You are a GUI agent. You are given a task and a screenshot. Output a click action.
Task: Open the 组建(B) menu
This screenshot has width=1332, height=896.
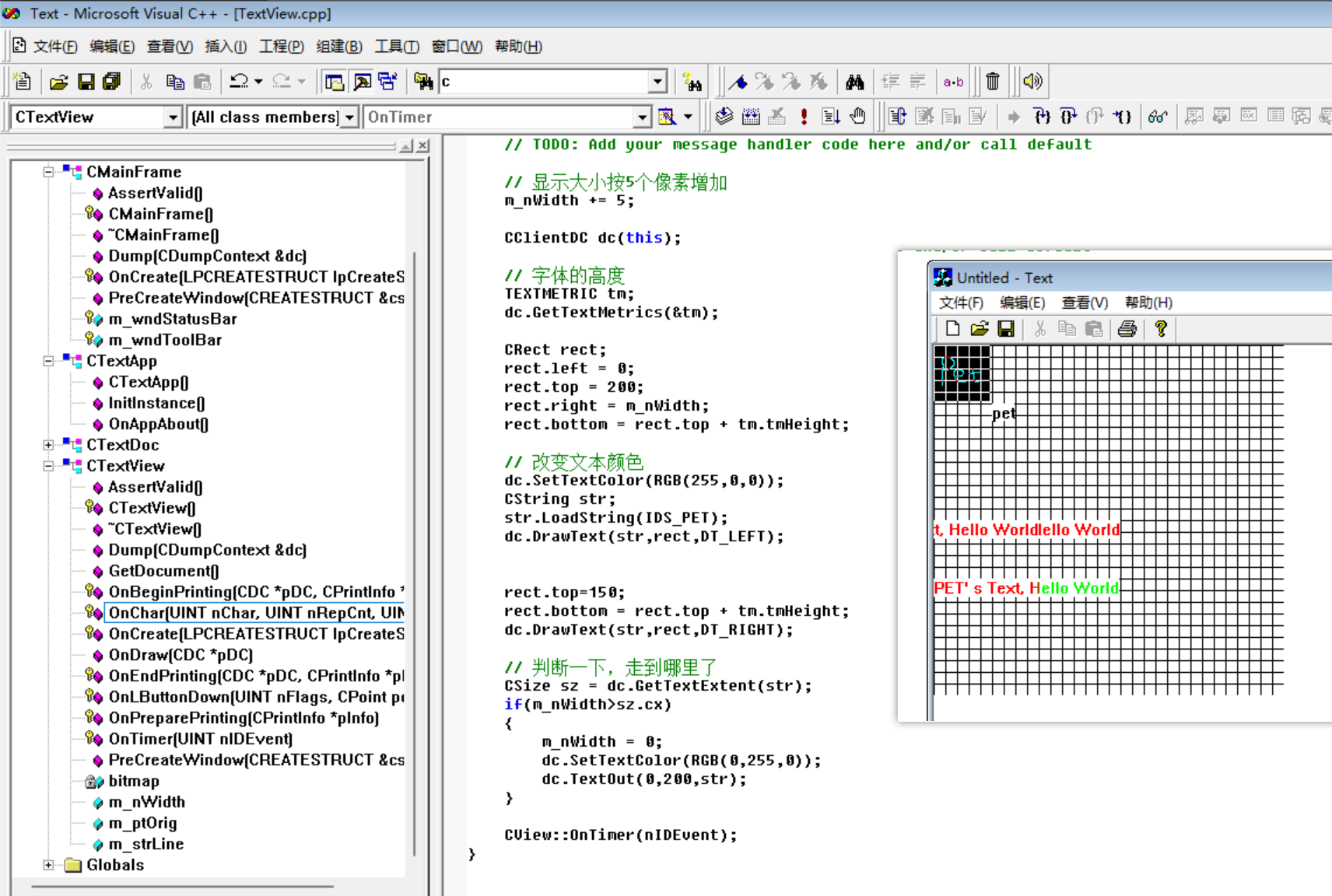tap(339, 47)
